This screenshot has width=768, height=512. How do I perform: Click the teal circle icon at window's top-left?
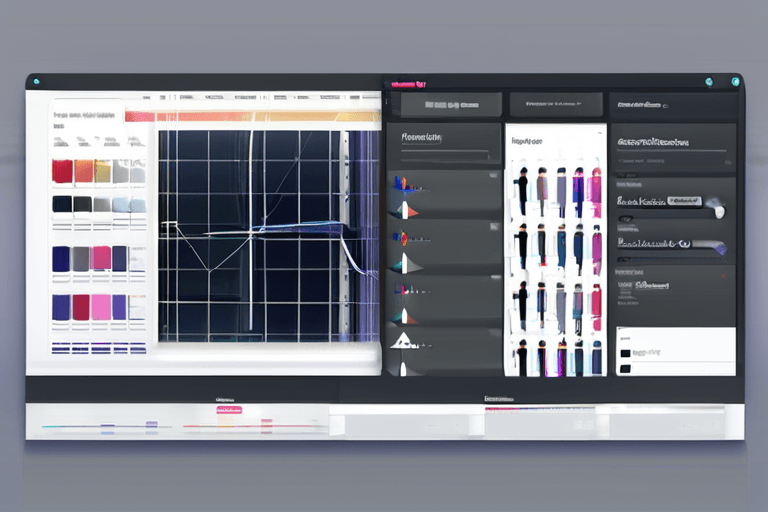tap(36, 81)
